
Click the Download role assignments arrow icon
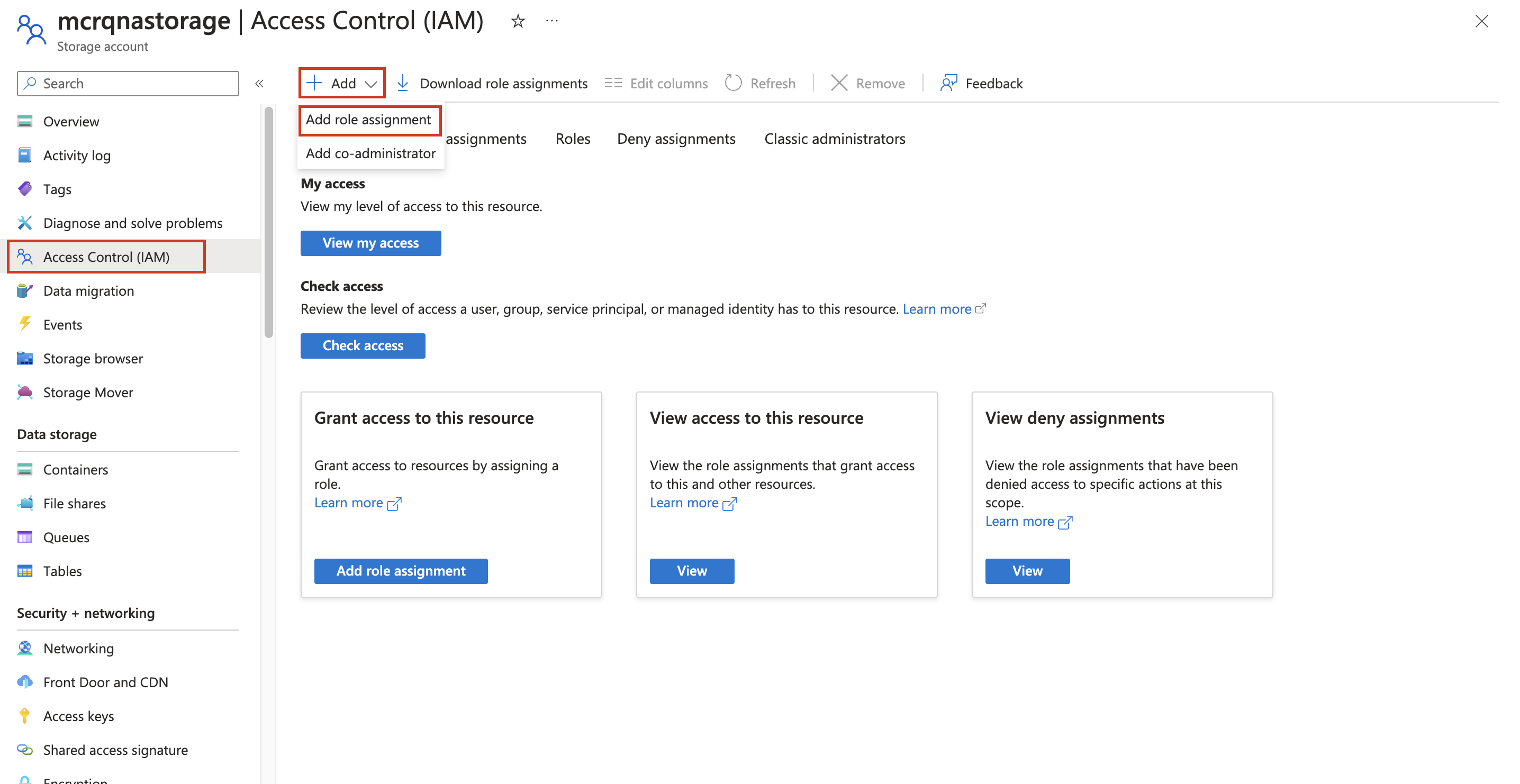coord(403,83)
